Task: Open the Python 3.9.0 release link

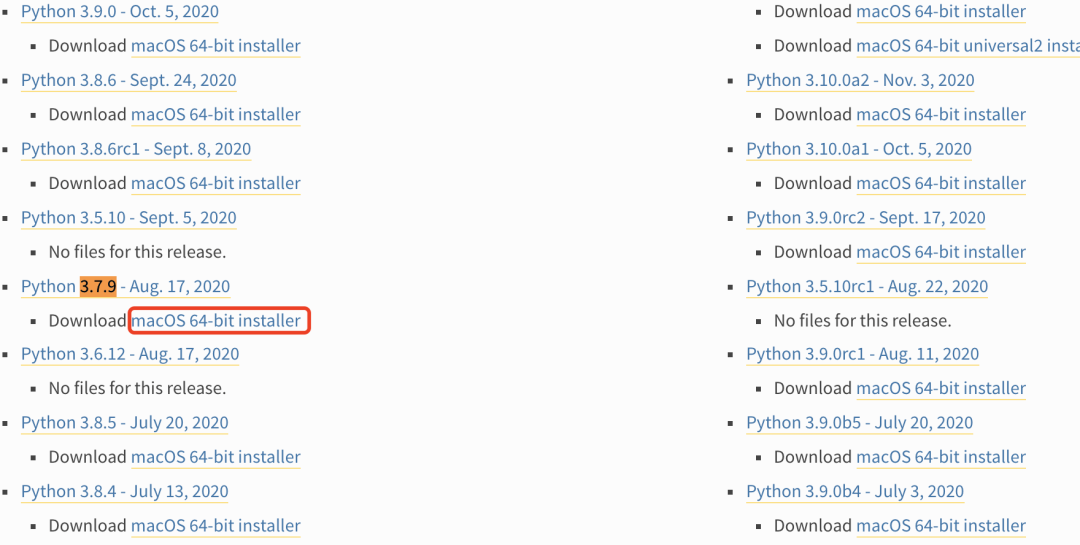Action: click(119, 12)
